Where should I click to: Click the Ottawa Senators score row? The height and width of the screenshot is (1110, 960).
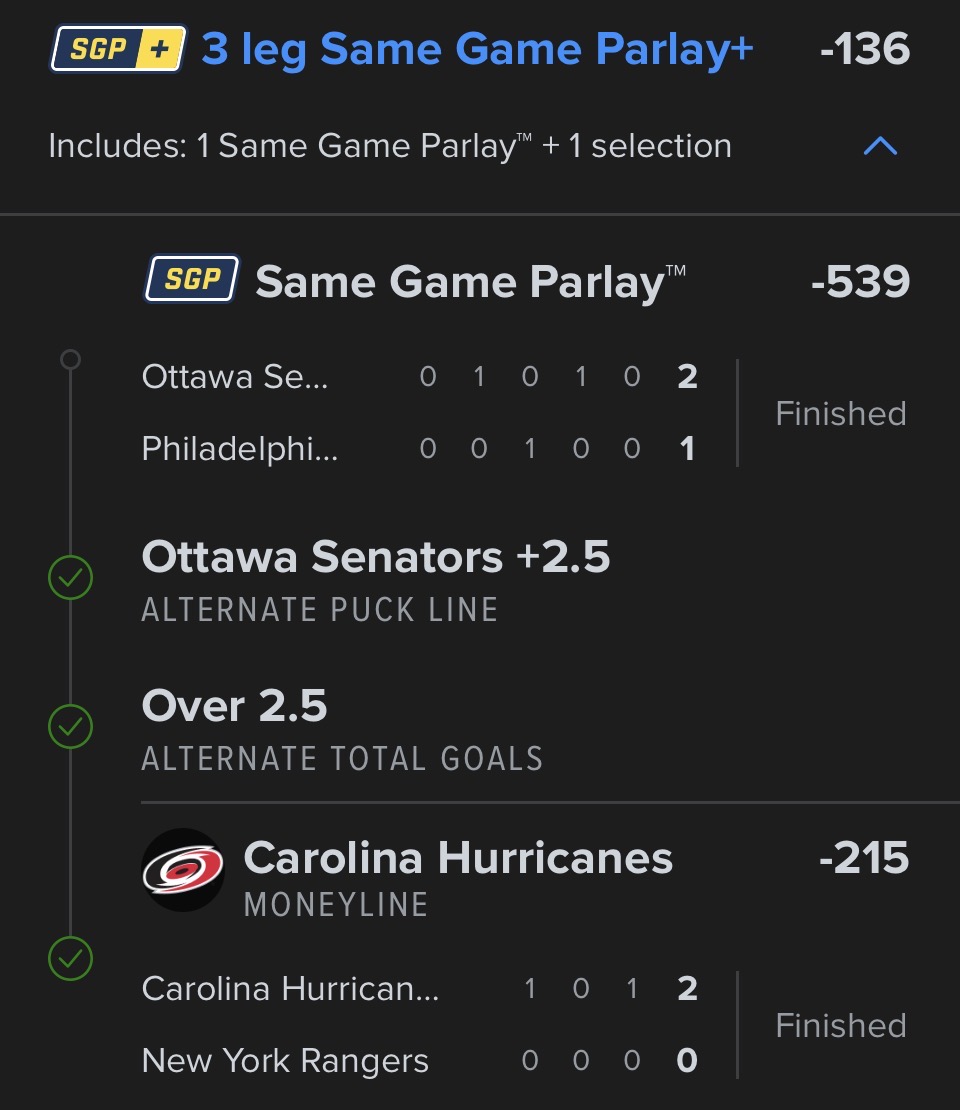(x=420, y=377)
